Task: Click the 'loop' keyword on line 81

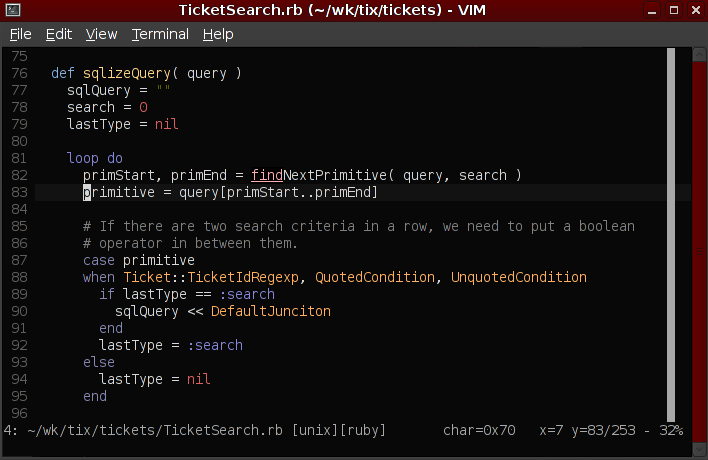Action: pos(83,158)
